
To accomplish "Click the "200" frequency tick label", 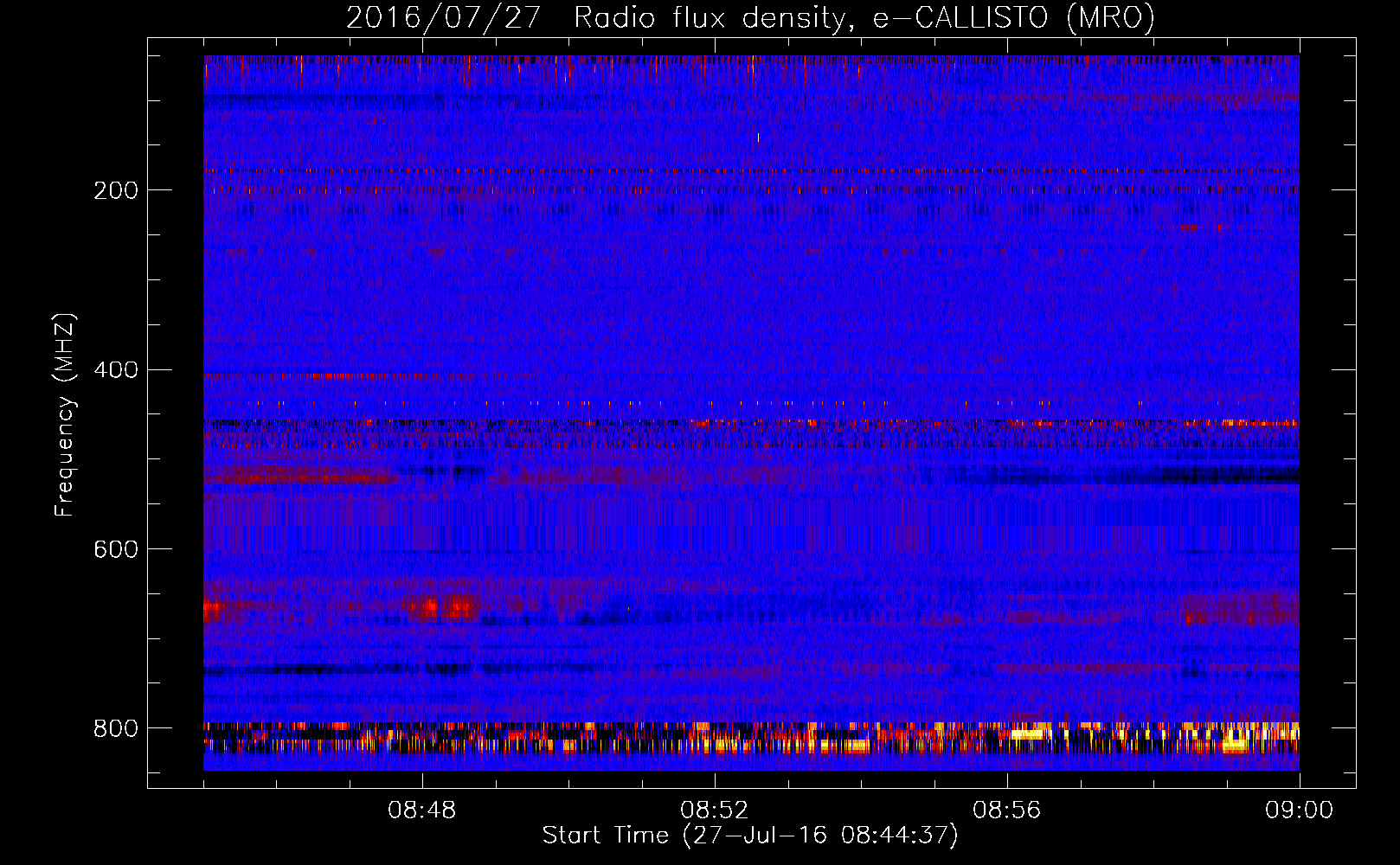I will coord(115,190).
